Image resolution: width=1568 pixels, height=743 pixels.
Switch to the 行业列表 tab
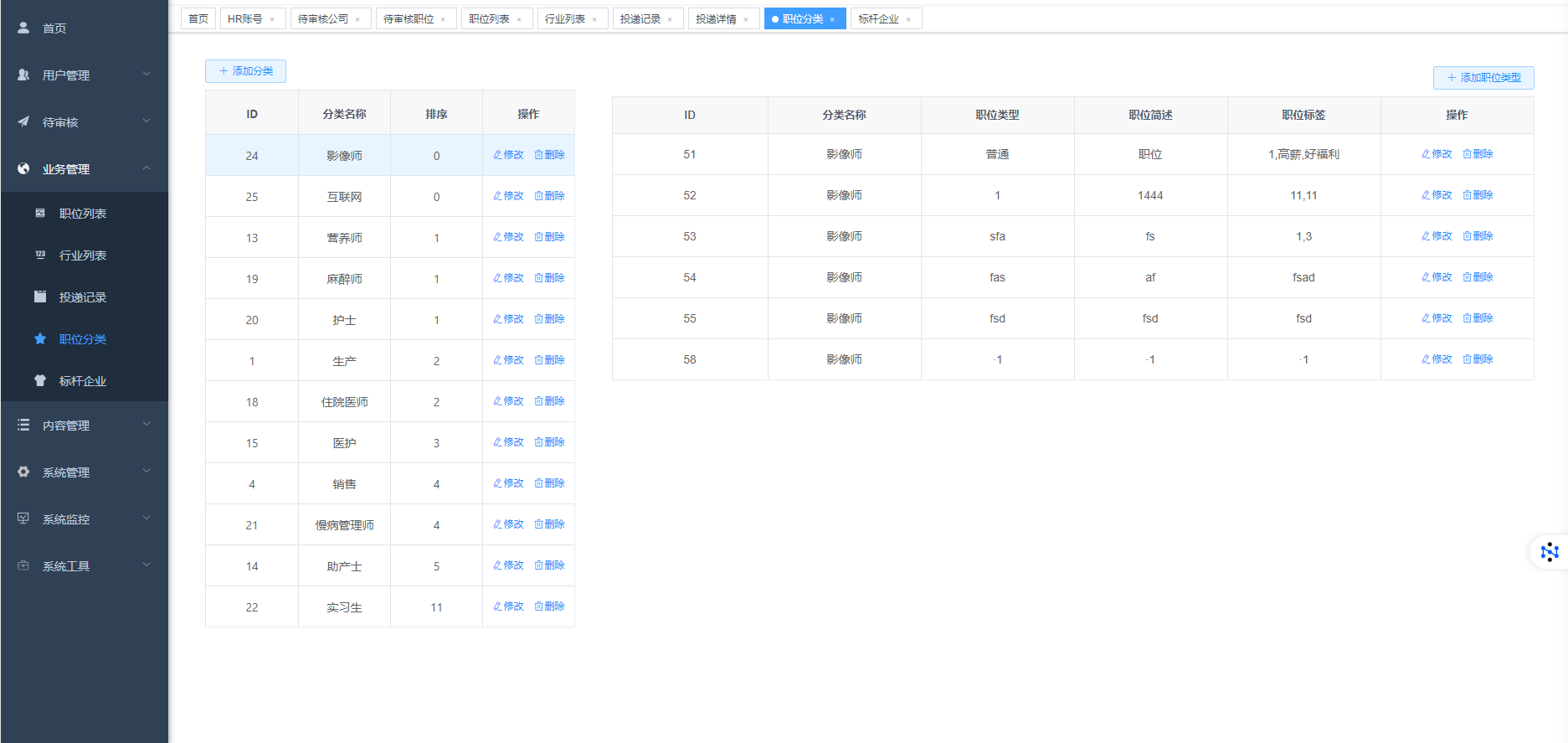(565, 18)
